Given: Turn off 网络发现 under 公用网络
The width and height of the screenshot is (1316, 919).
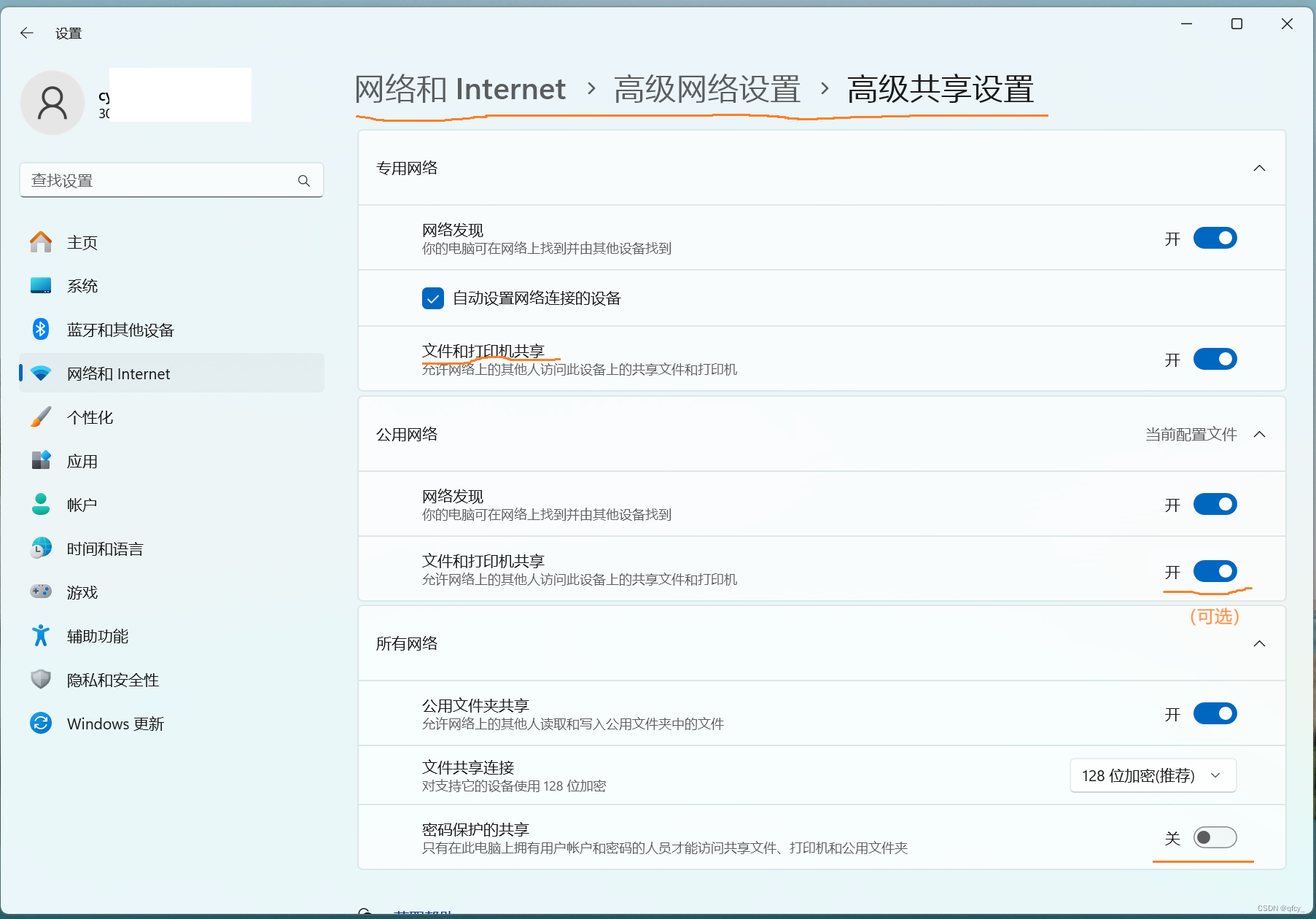Looking at the screenshot, I should [1215, 505].
